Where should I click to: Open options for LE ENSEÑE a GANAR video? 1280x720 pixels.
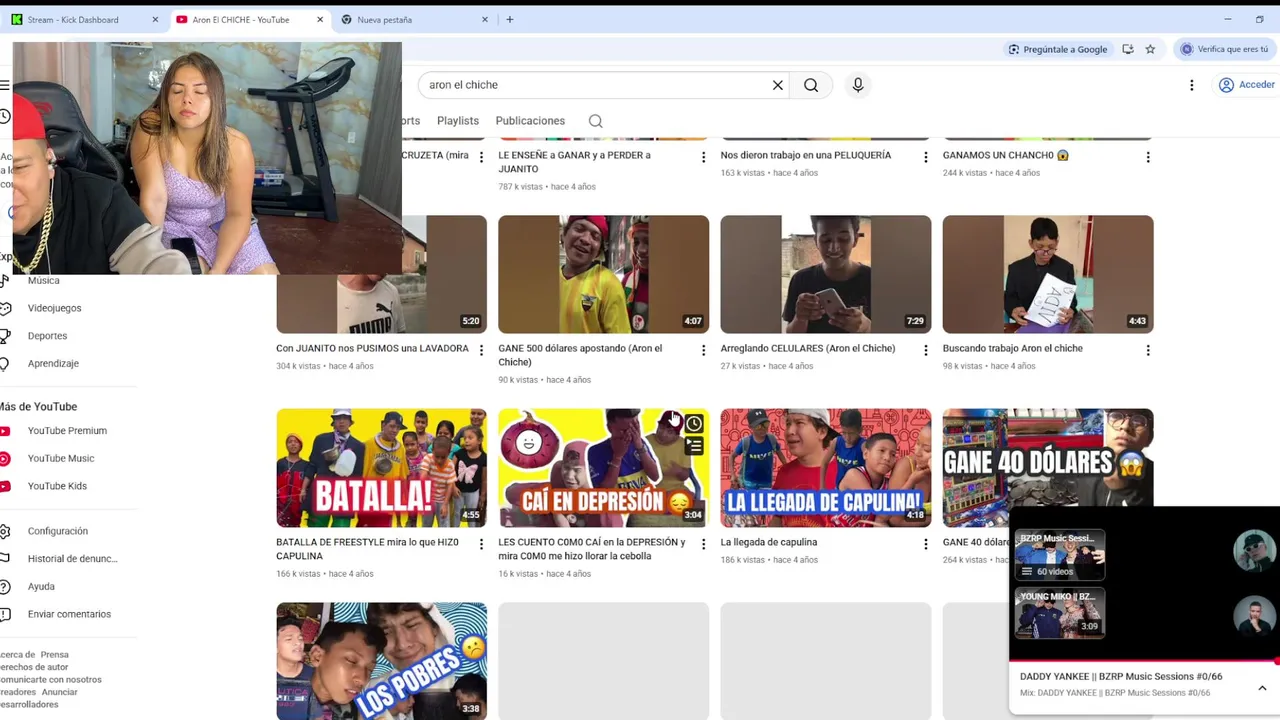click(703, 157)
